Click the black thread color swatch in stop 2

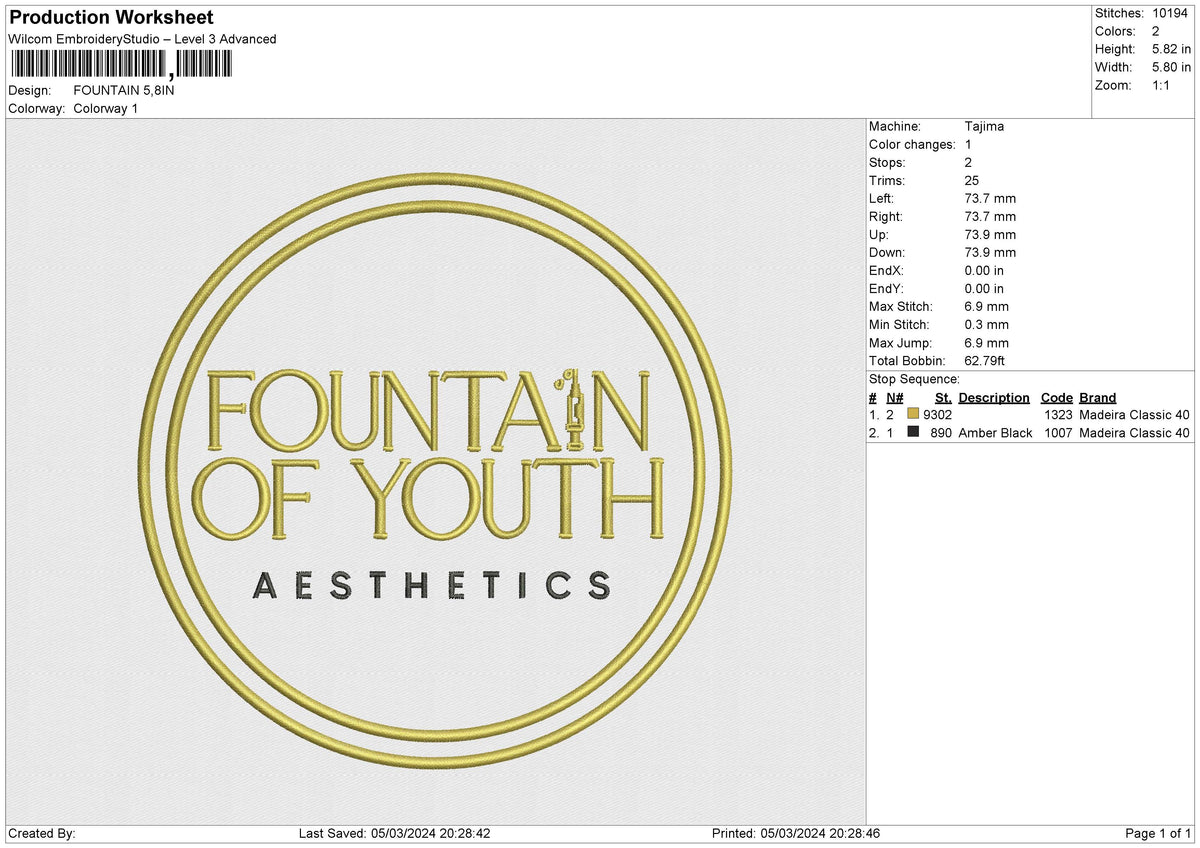(x=913, y=432)
